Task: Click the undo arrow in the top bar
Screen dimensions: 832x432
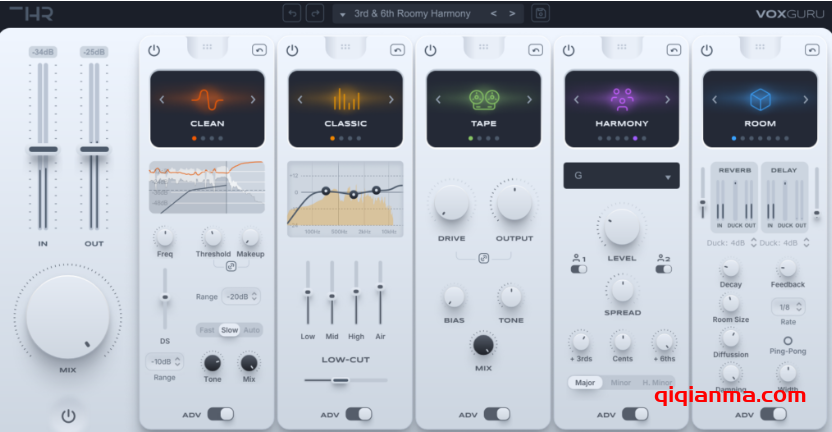Action: pos(292,13)
